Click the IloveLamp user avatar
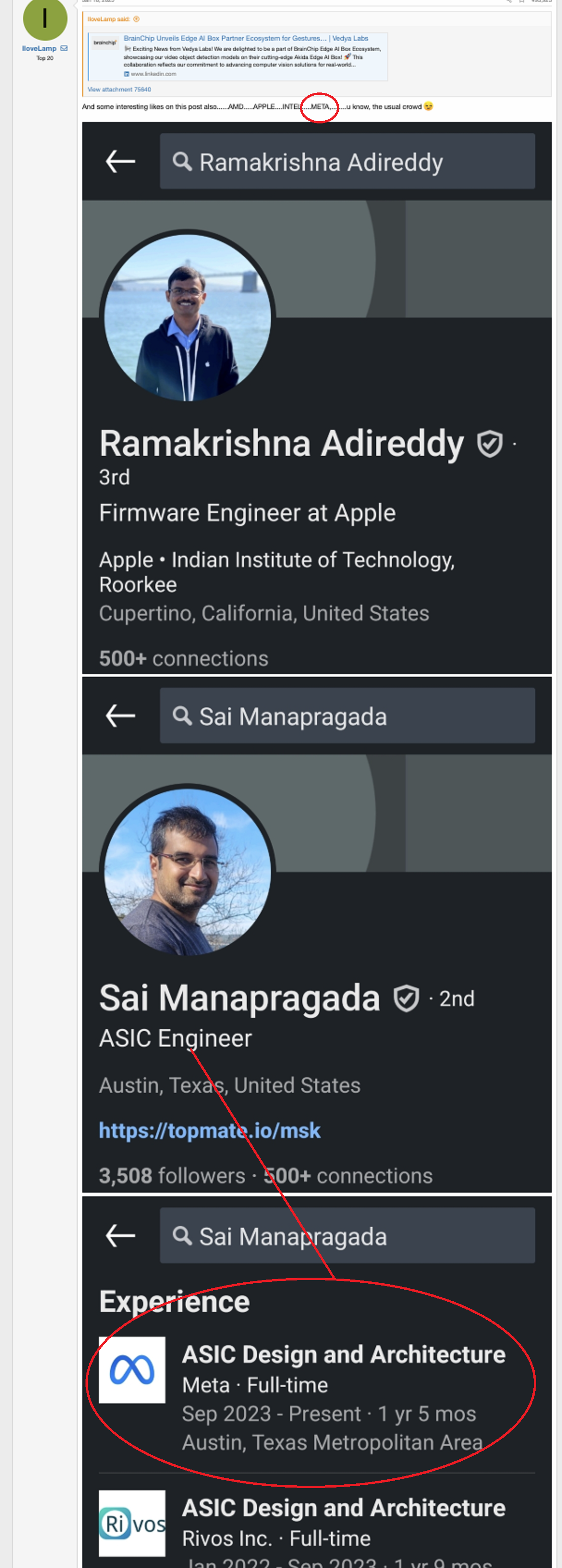This screenshot has height=1568, width=562. [x=44, y=19]
